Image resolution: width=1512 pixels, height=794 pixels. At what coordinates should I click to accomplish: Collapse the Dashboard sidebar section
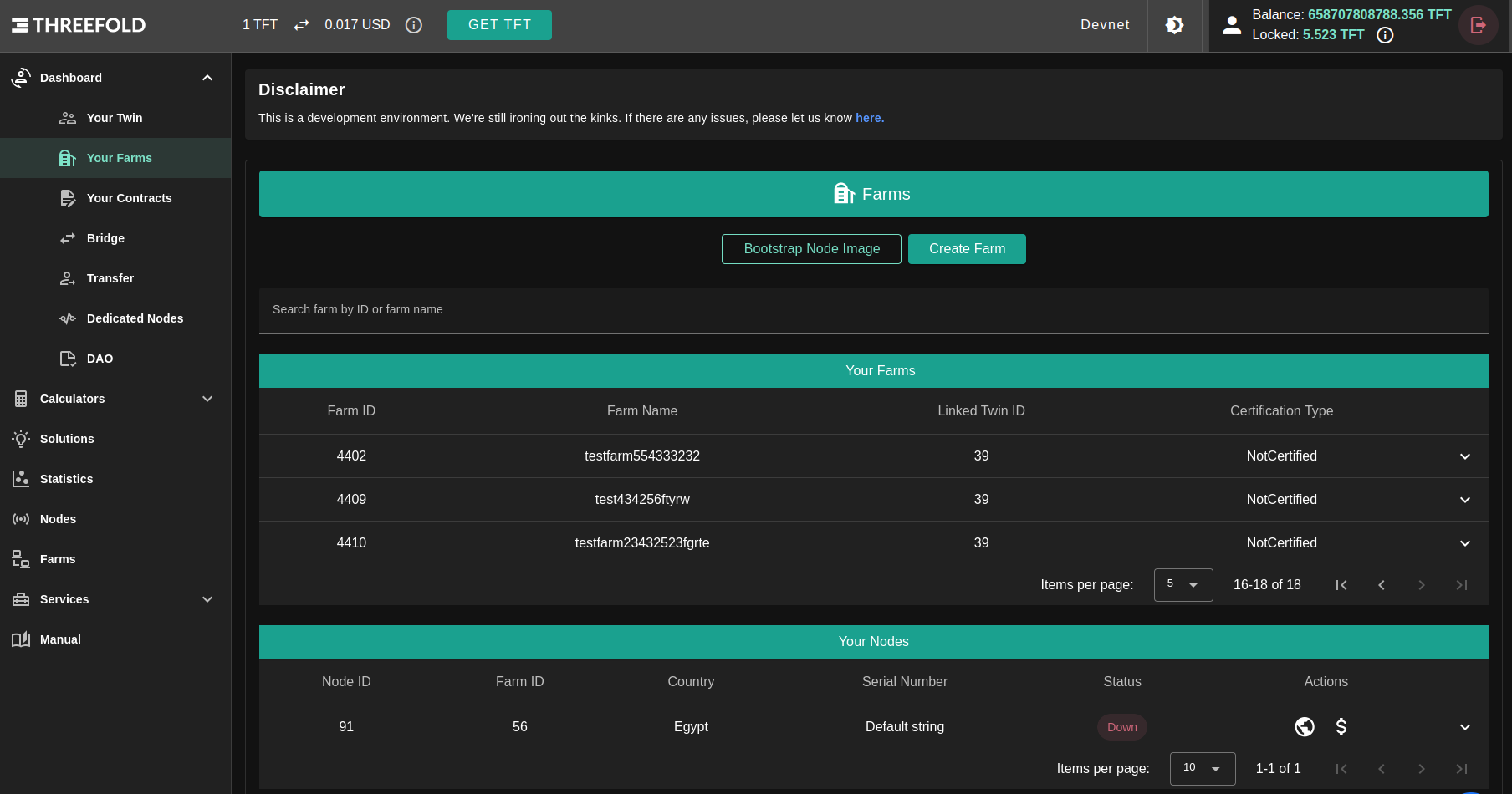(x=207, y=78)
